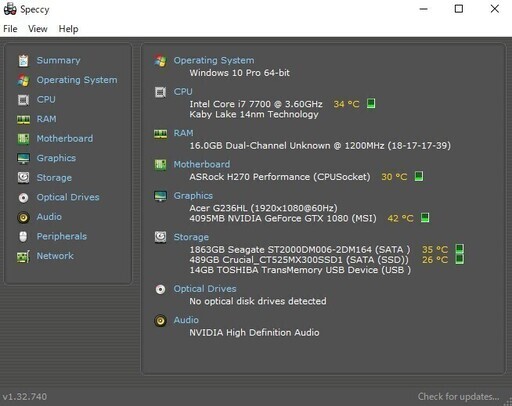Click the Graphics monitor icon in sidebar
This screenshot has height=406, width=512.
click(23, 158)
